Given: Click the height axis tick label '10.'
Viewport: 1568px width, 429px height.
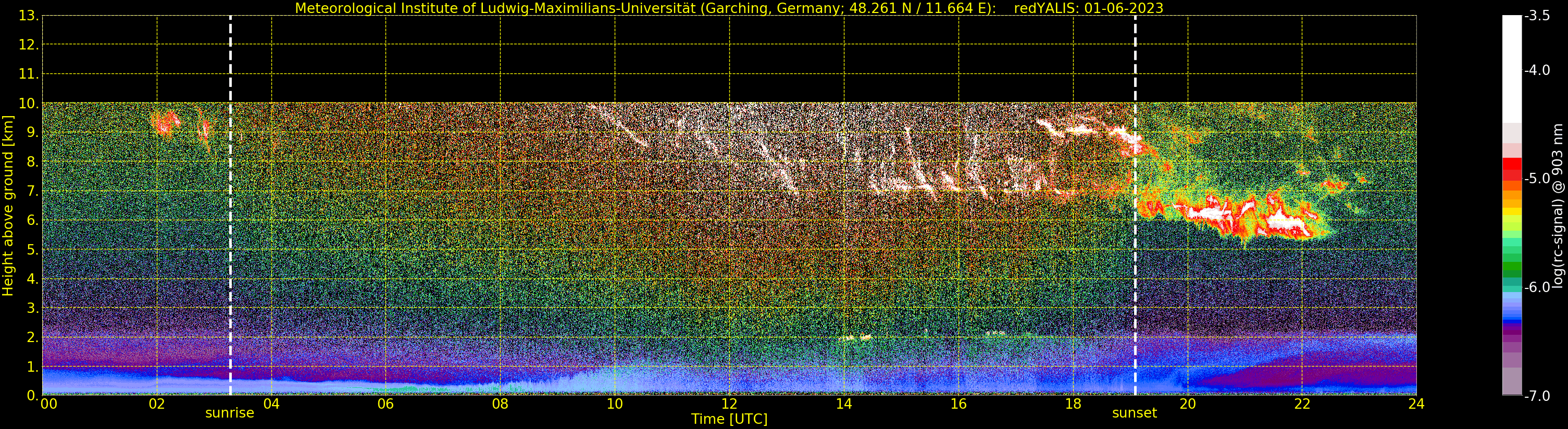Looking at the screenshot, I should tap(29, 104).
